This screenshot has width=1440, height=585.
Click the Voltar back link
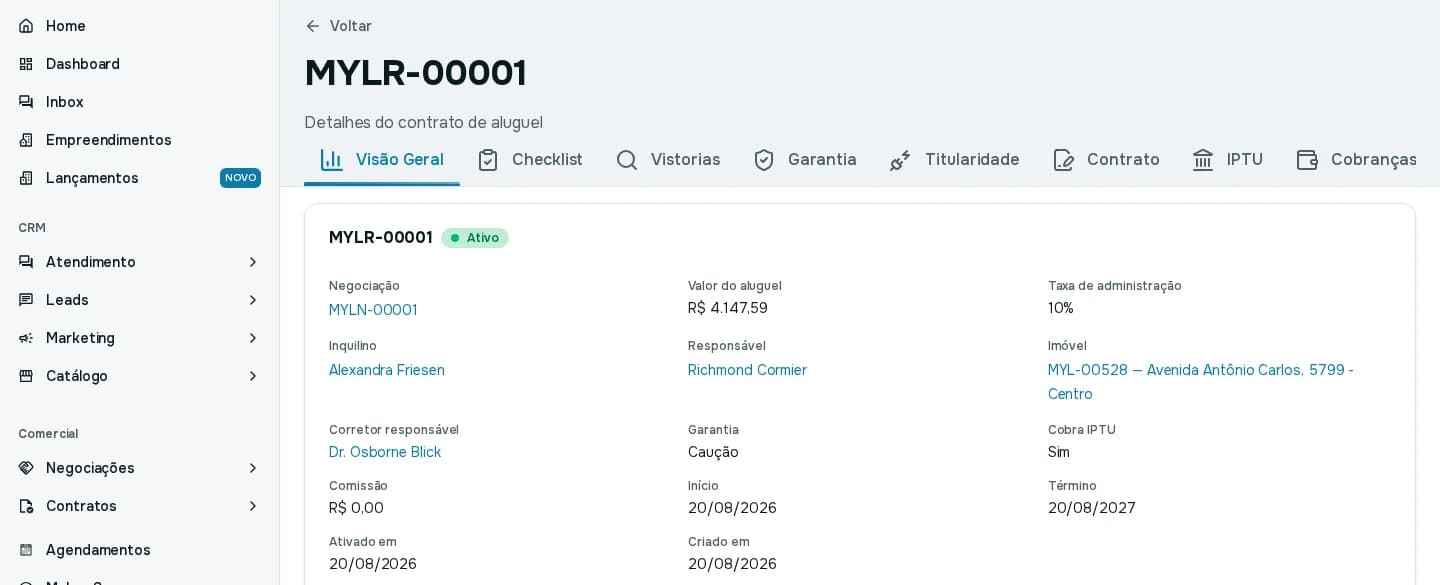339,26
